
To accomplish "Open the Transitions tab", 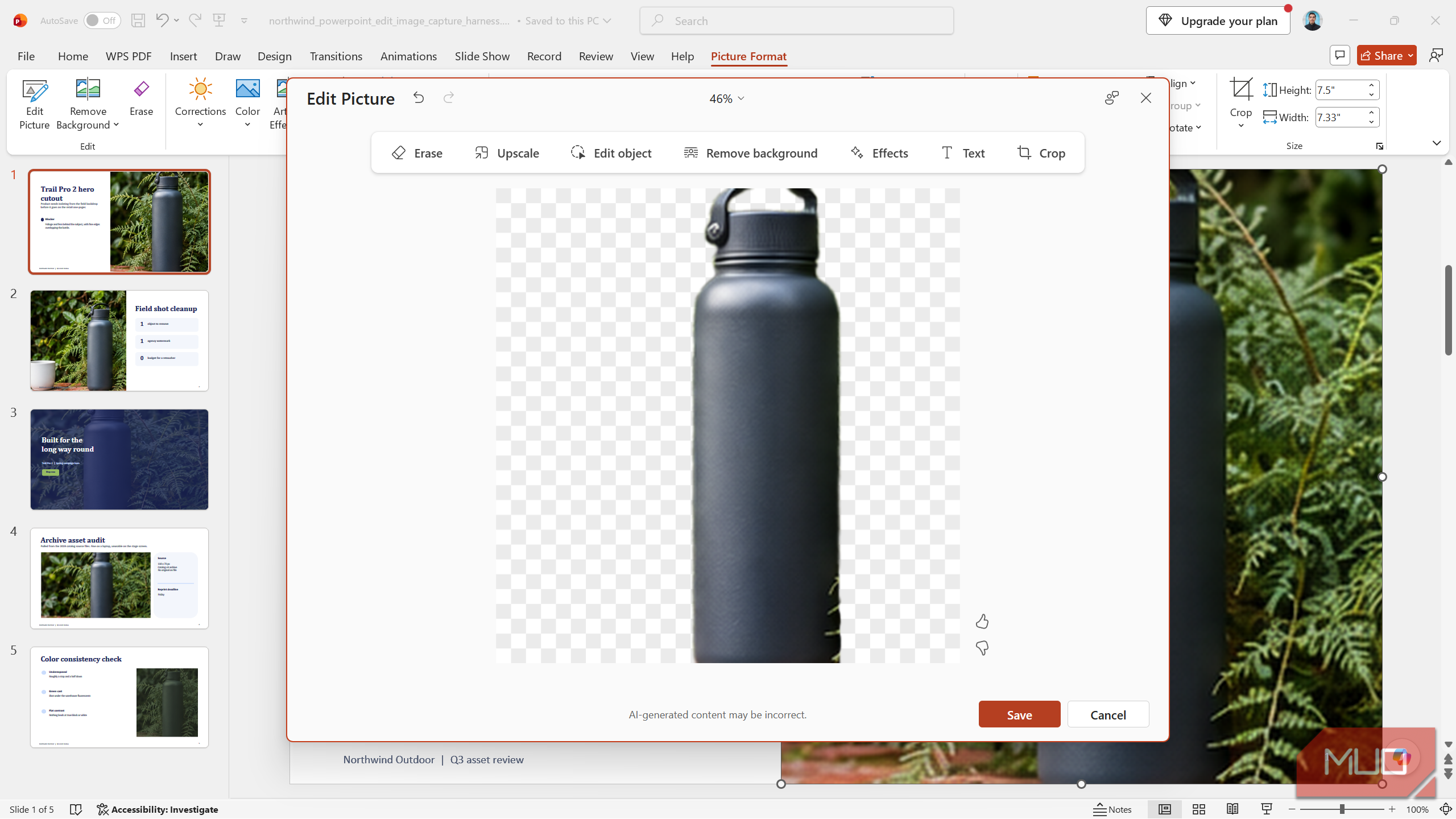I will 336,56.
